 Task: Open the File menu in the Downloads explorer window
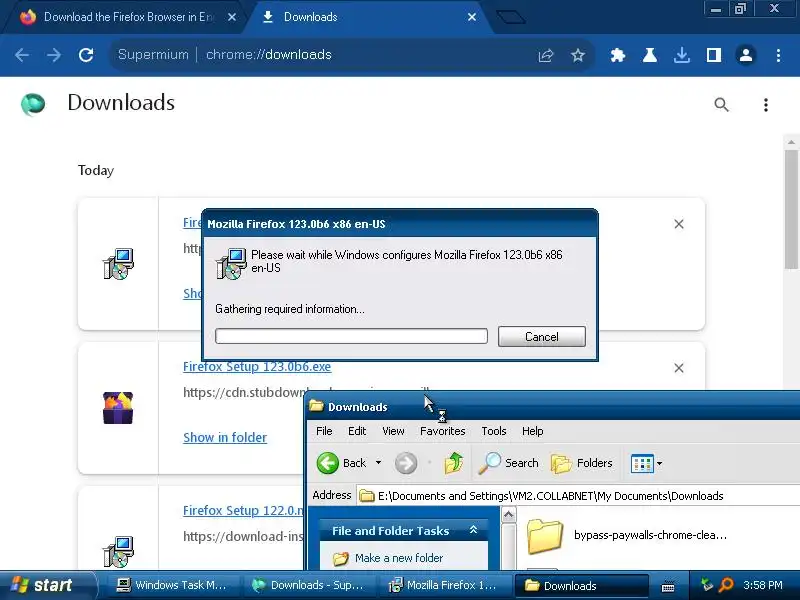click(324, 431)
